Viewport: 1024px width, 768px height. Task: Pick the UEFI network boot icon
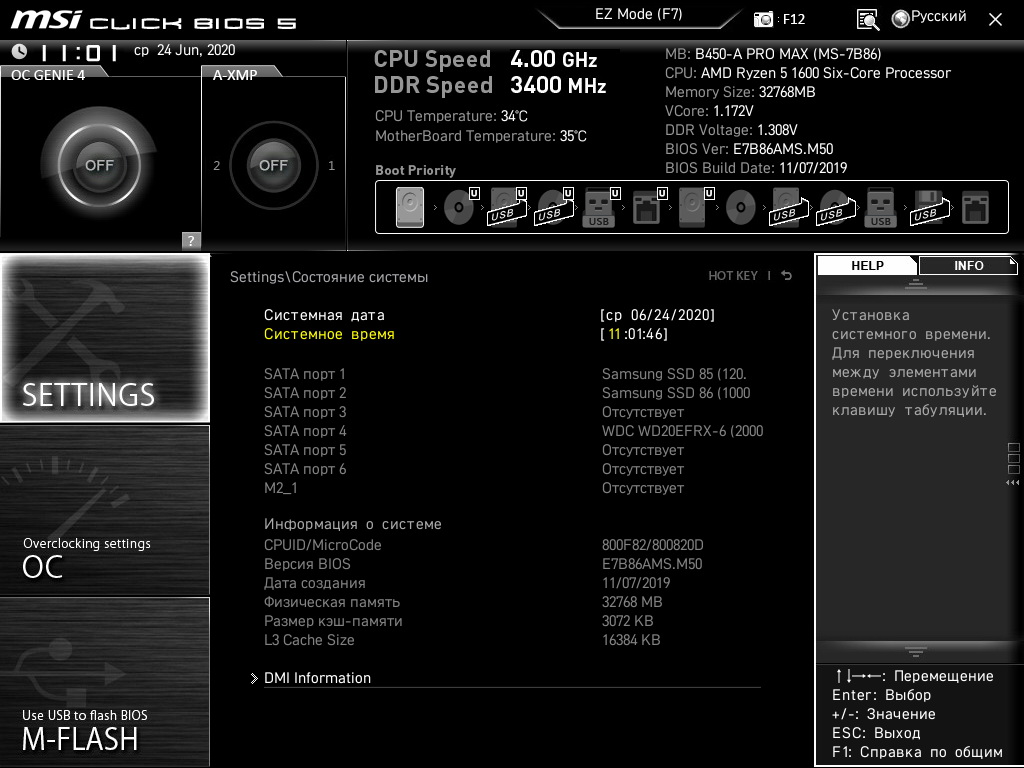click(x=648, y=208)
